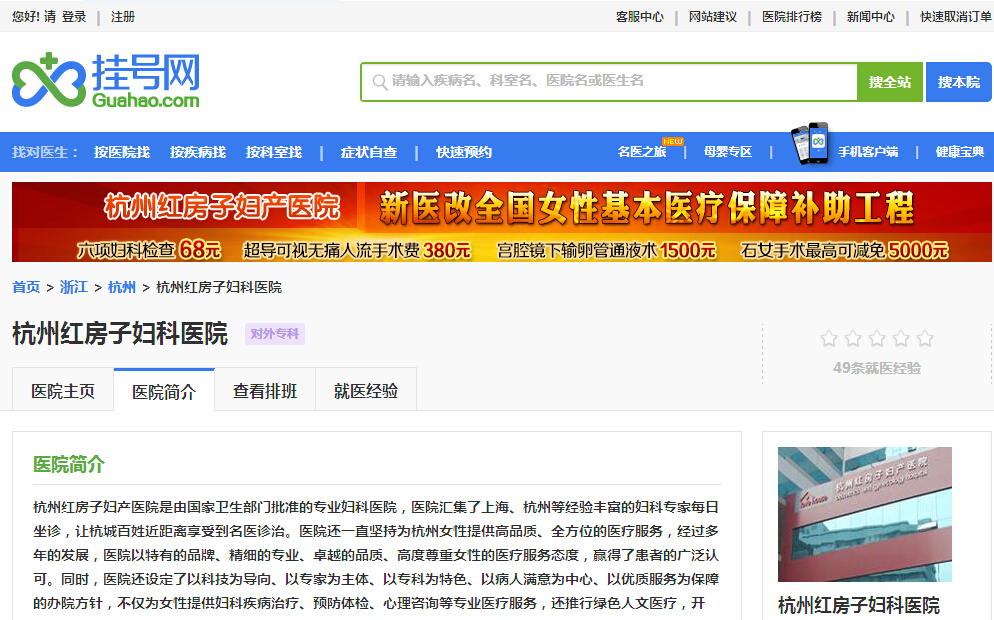
Task: Open 手机客户端 navigation link
Action: coord(868,152)
